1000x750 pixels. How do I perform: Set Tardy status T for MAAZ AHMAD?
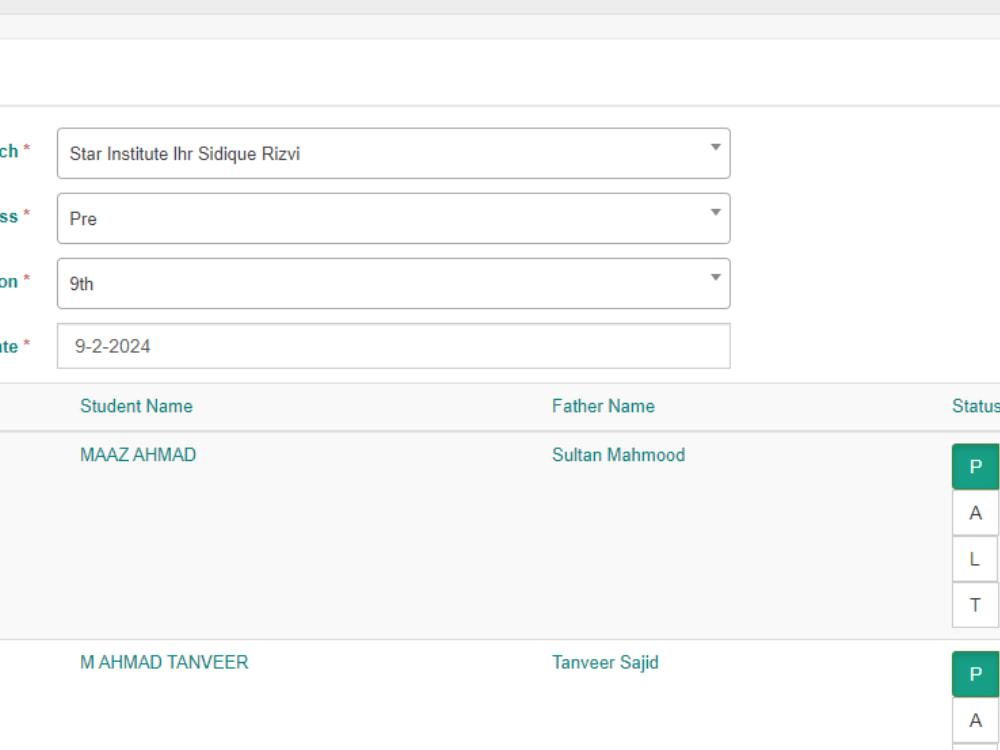click(x=975, y=605)
